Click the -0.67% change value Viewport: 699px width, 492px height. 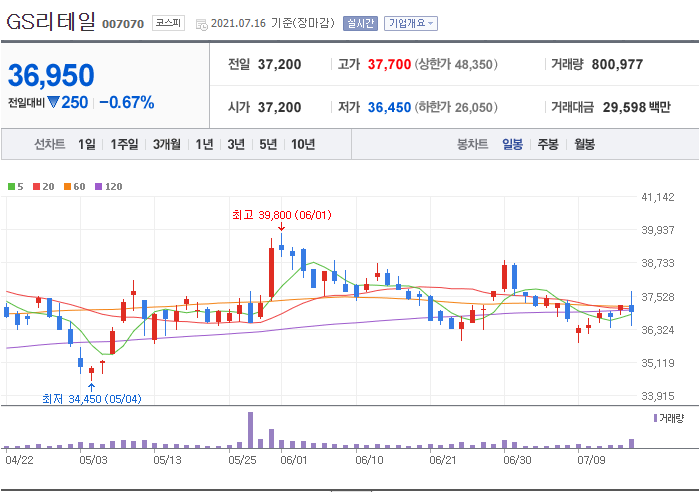(127, 102)
